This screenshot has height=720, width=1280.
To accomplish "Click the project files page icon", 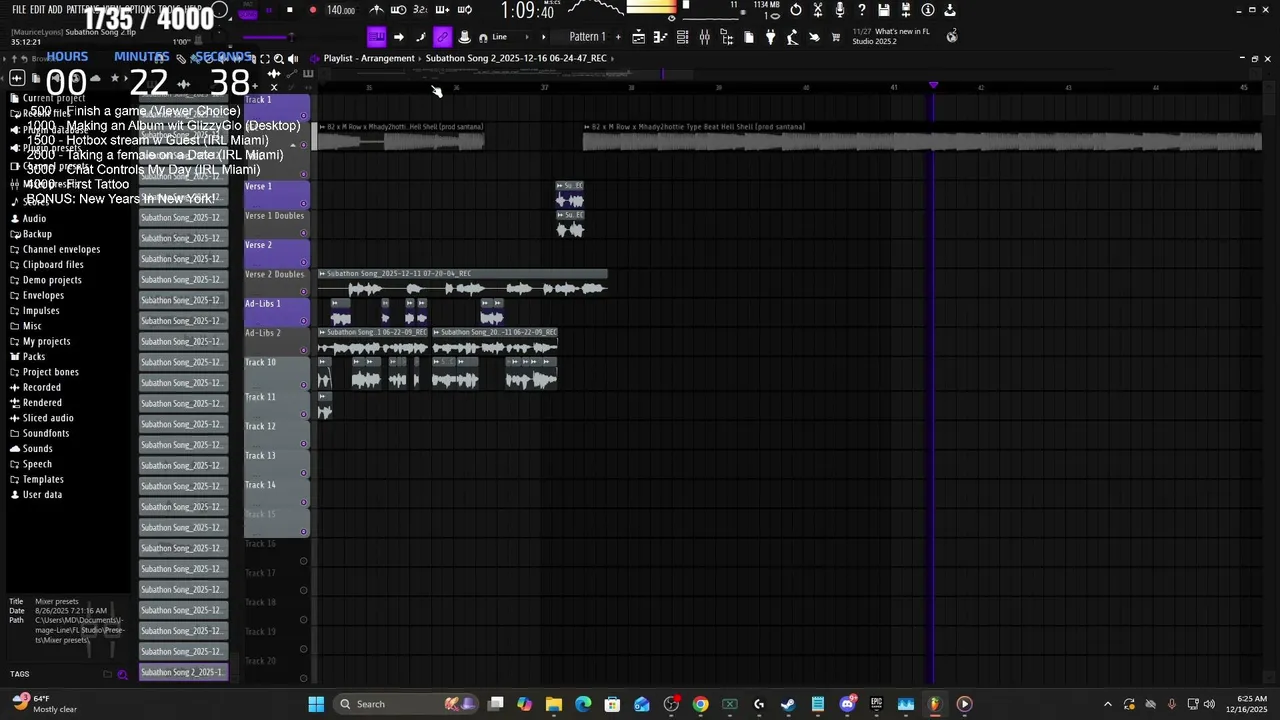I will [748, 37].
